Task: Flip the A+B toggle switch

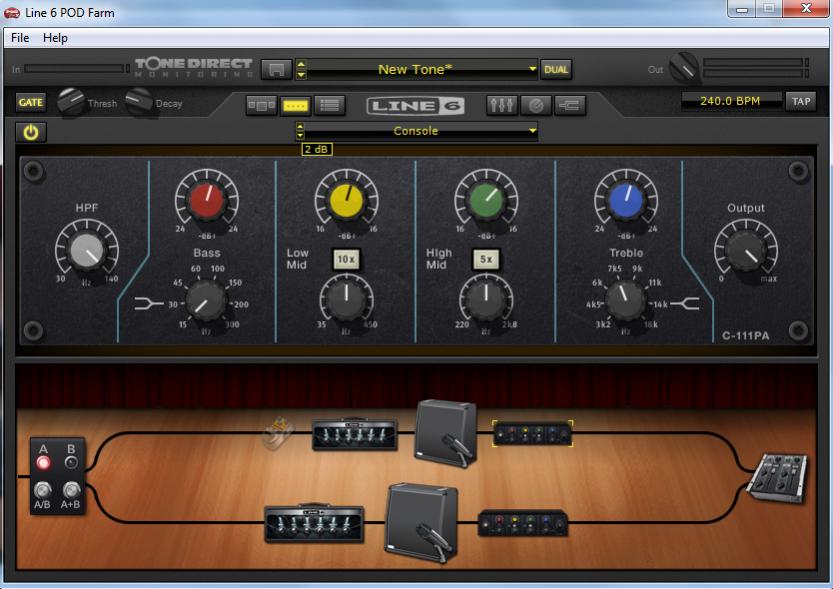Action: point(71,489)
